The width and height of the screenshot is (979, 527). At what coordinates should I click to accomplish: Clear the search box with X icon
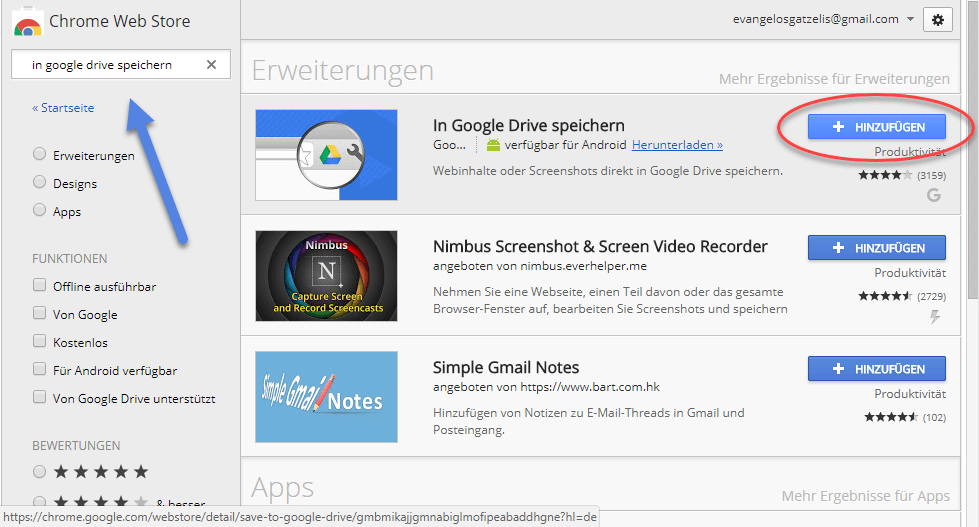[211, 65]
